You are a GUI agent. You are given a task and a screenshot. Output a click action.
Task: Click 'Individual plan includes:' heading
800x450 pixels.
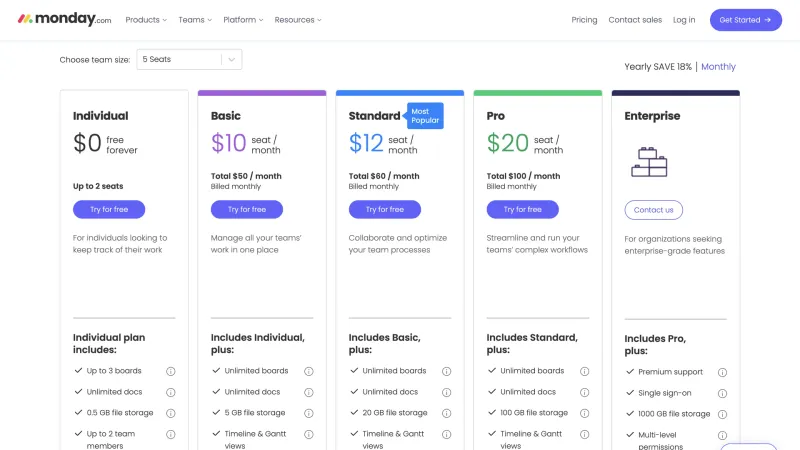pyautogui.click(x=109, y=343)
